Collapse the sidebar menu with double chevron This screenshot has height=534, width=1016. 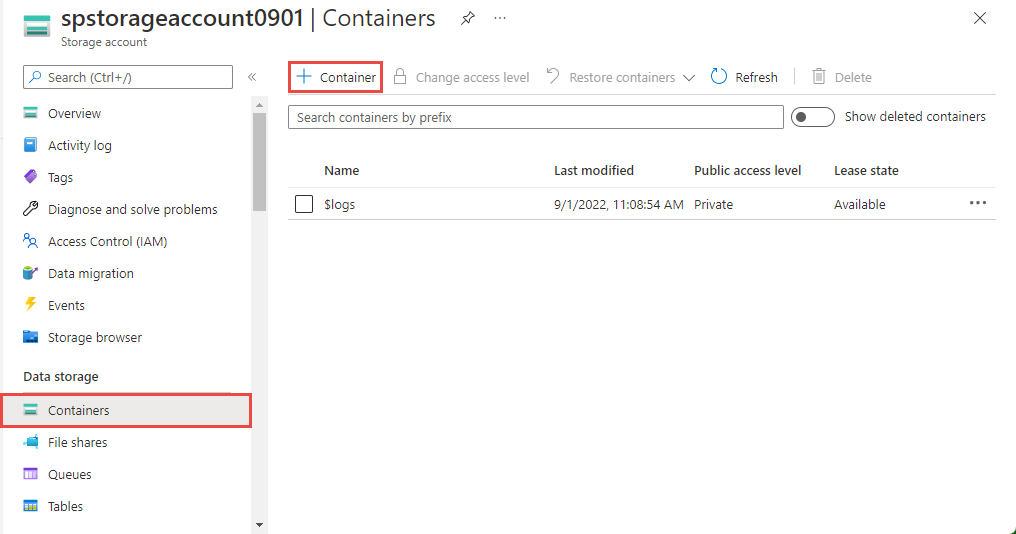pyautogui.click(x=252, y=77)
